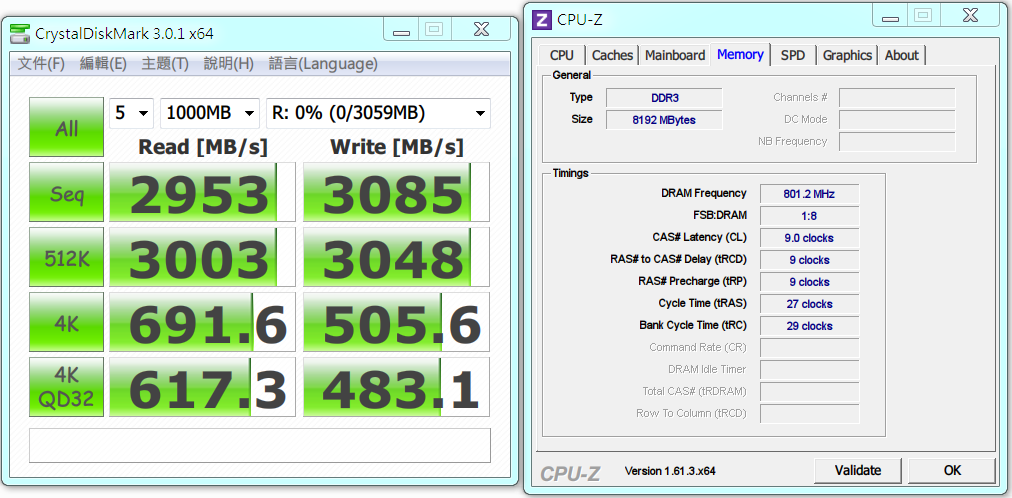Image resolution: width=1012 pixels, height=498 pixels.
Task: Switch to the Mainboard tab
Action: click(x=675, y=55)
